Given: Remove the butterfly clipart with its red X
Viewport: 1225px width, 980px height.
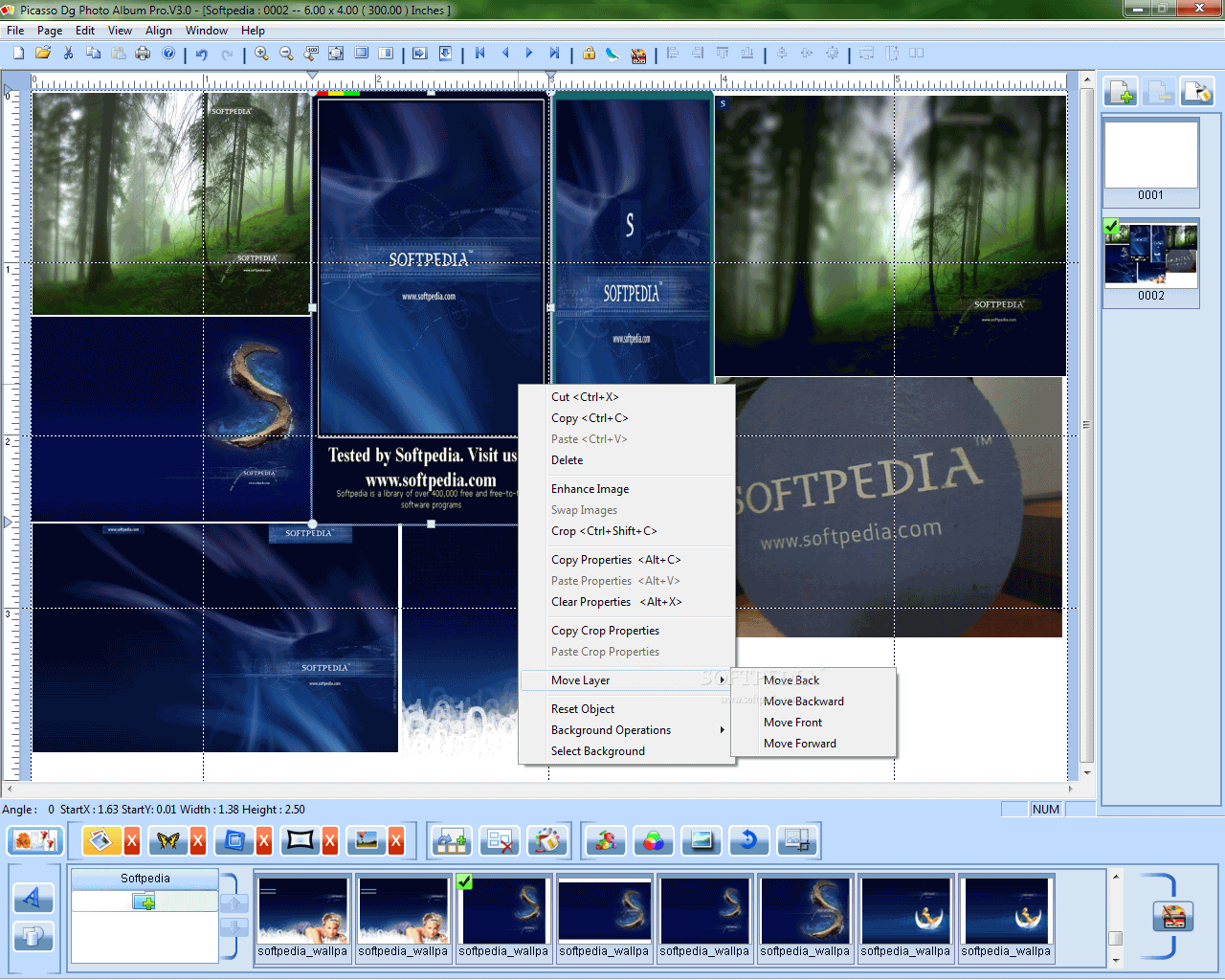Looking at the screenshot, I should click(x=198, y=841).
